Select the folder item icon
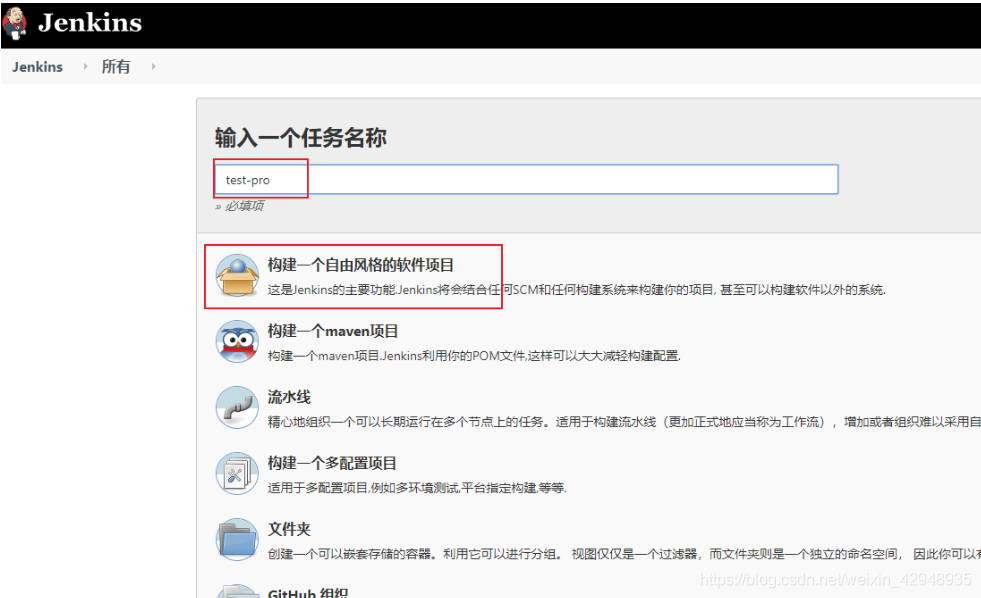981x598 pixels. pyautogui.click(x=237, y=539)
